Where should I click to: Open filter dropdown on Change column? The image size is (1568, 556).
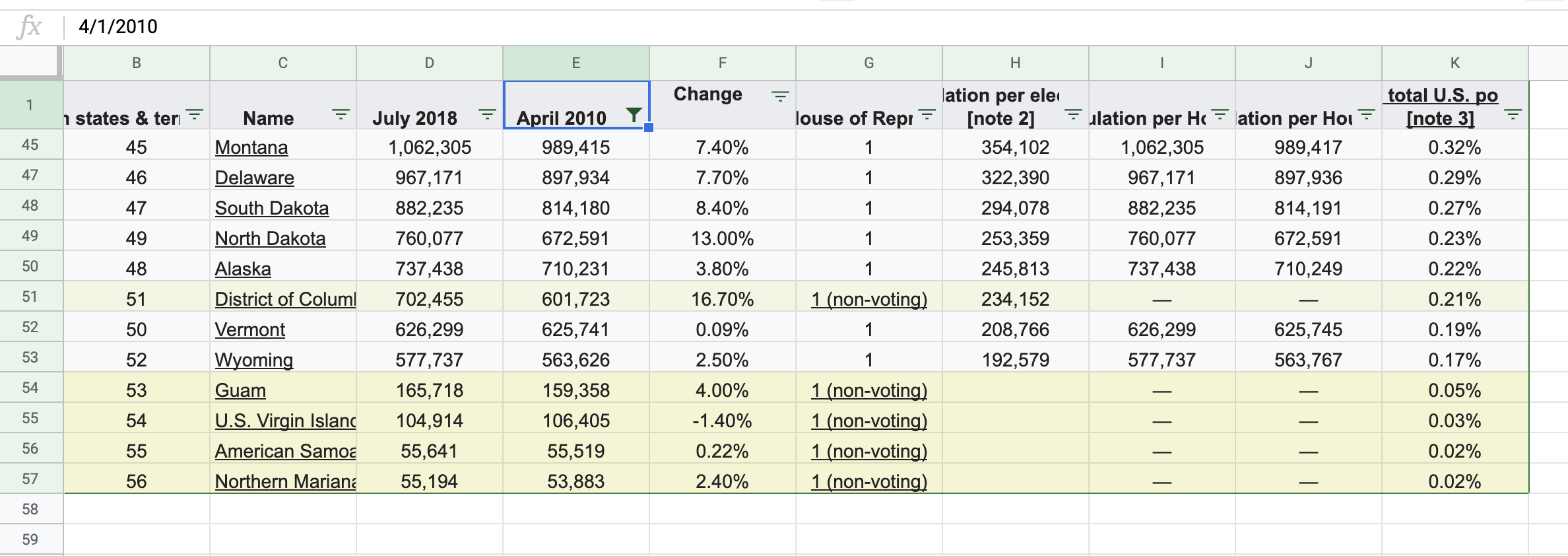pos(780,96)
